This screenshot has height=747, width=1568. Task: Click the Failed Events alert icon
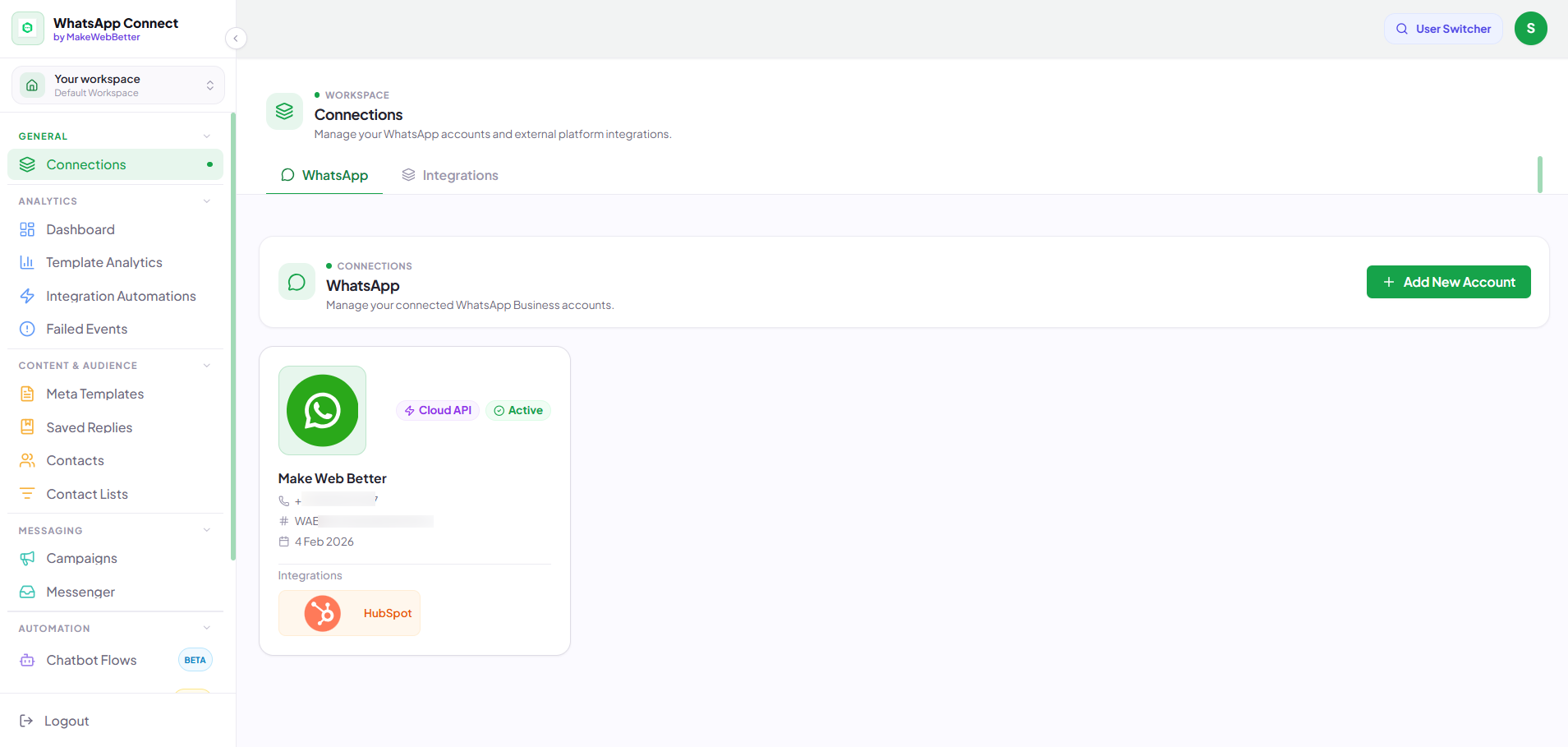27,329
